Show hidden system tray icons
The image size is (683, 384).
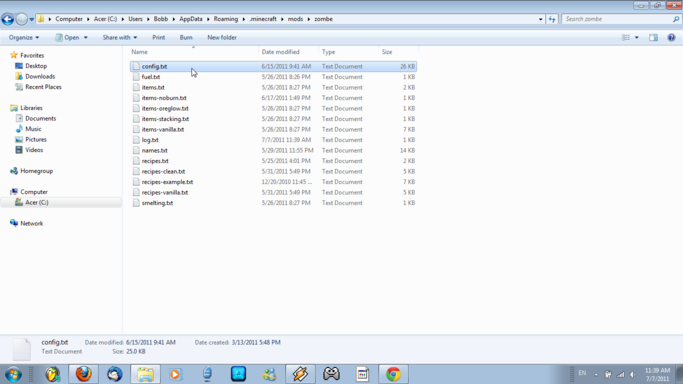point(596,374)
